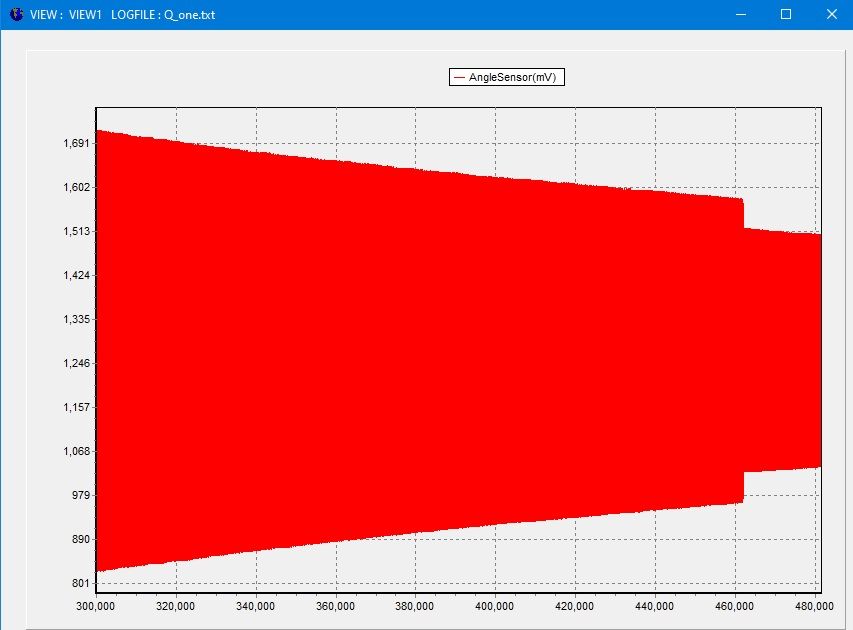Close the VIEW1 logfile window
This screenshot has height=630, width=853.
tap(831, 14)
